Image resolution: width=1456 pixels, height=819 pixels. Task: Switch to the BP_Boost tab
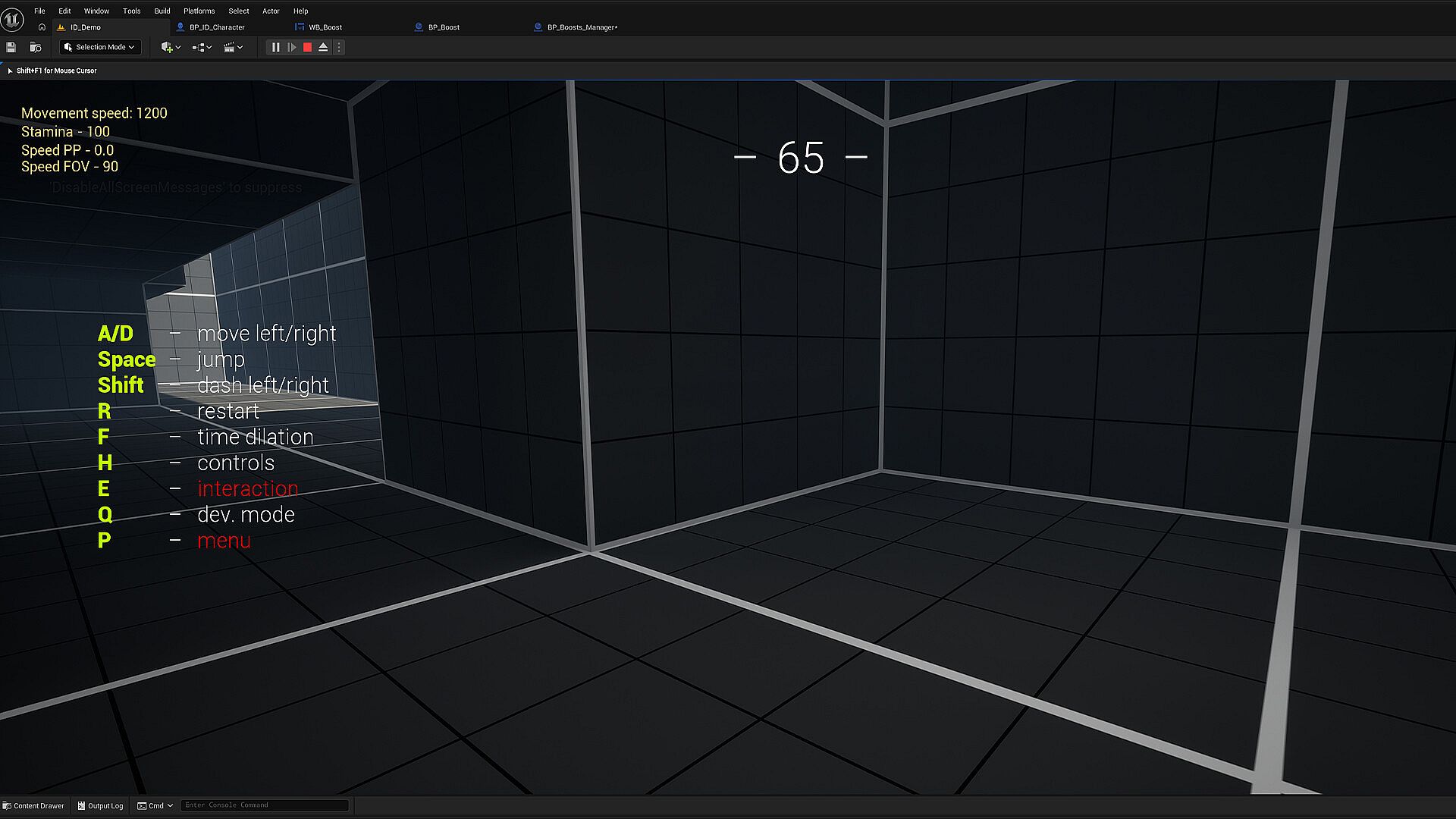coord(444,27)
